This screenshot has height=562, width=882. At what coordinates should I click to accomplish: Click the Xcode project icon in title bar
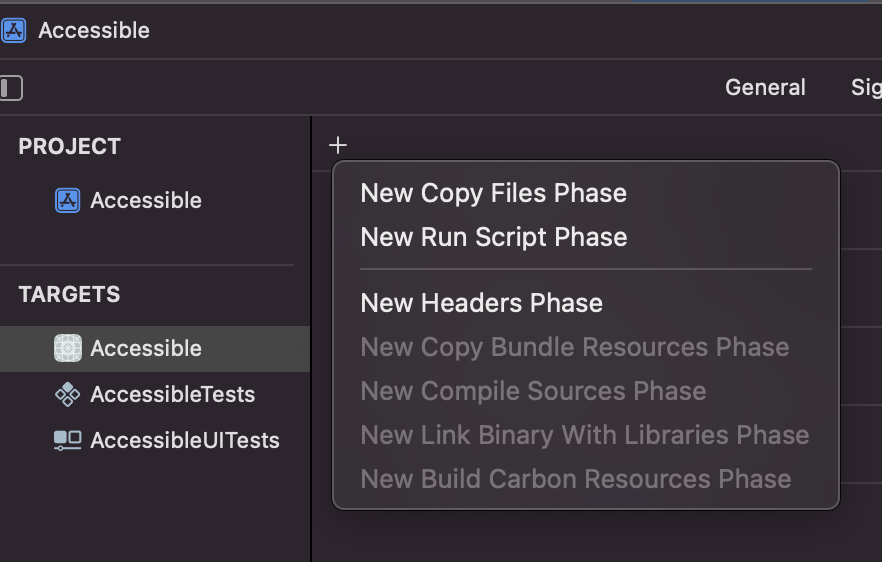click(13, 30)
